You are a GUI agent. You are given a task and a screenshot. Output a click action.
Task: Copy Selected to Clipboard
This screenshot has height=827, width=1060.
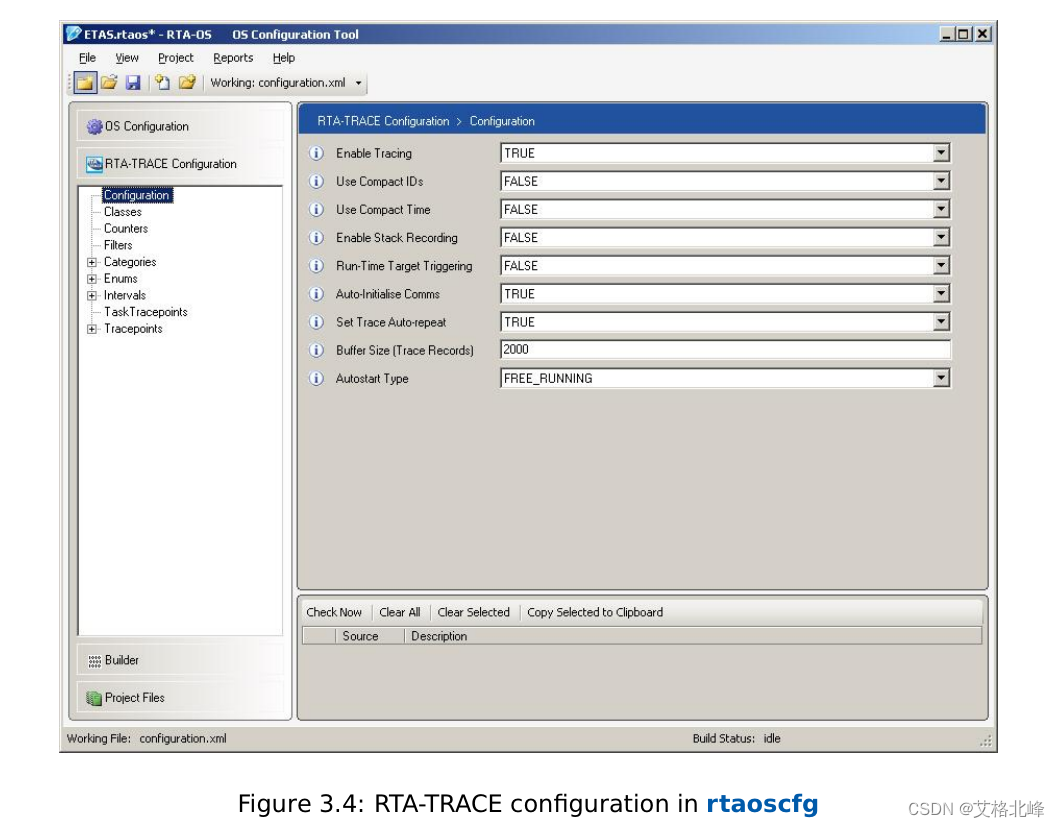pos(595,612)
